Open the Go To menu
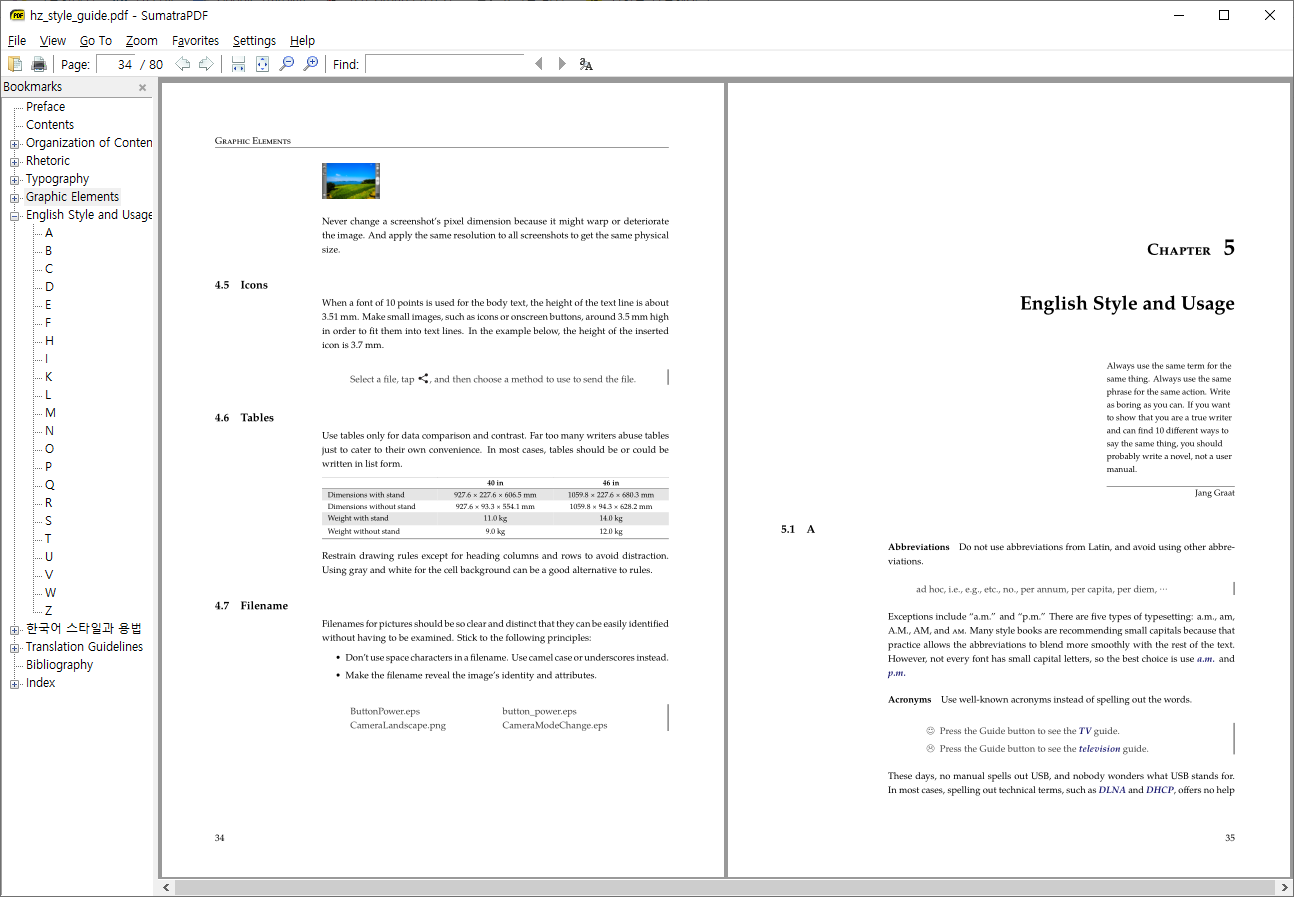Image resolution: width=1294 pixels, height=897 pixels. (x=96, y=41)
